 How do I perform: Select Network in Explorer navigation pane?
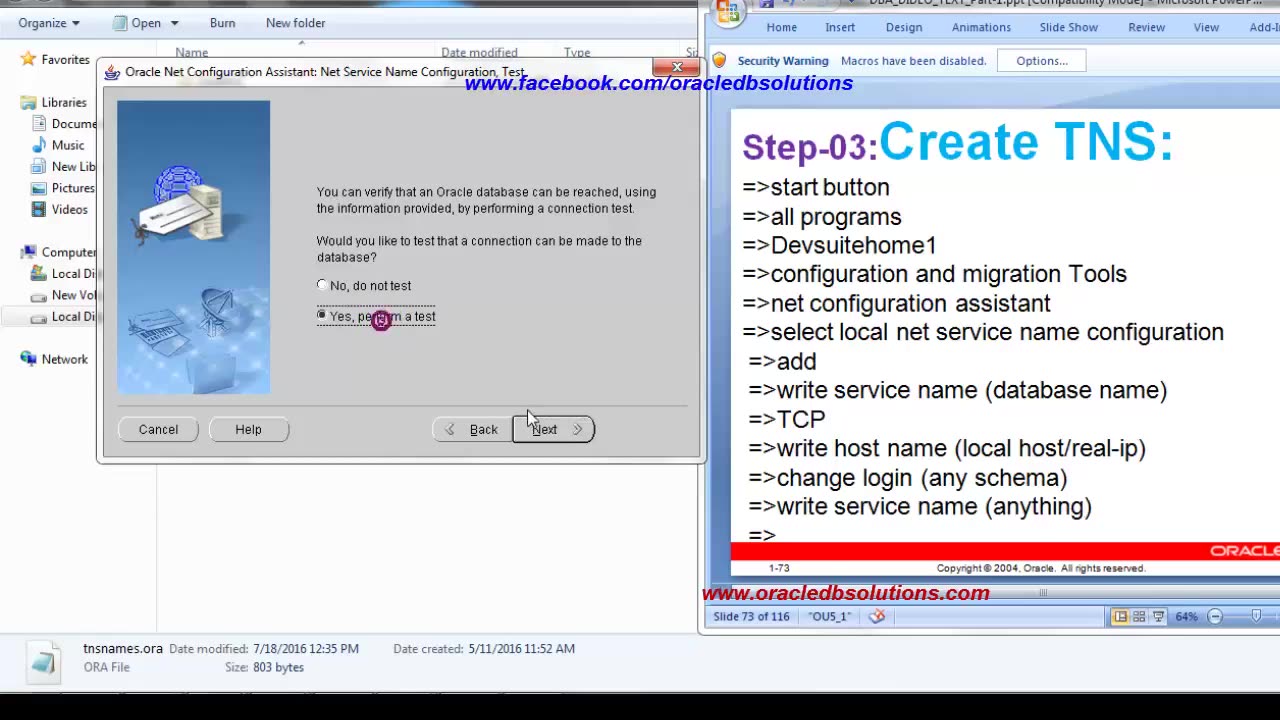pyautogui.click(x=64, y=359)
